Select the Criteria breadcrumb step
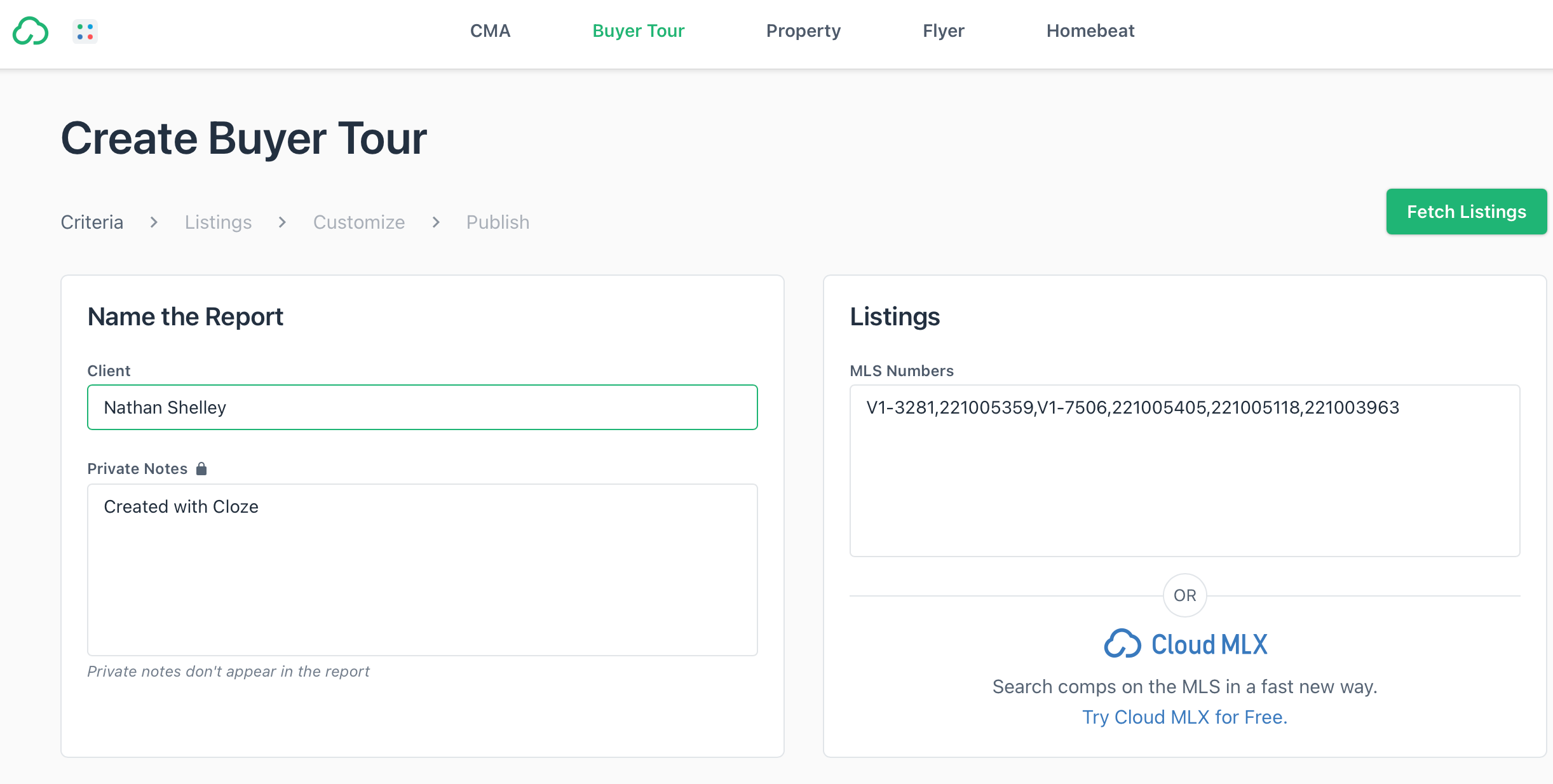This screenshot has width=1553, height=784. (92, 222)
